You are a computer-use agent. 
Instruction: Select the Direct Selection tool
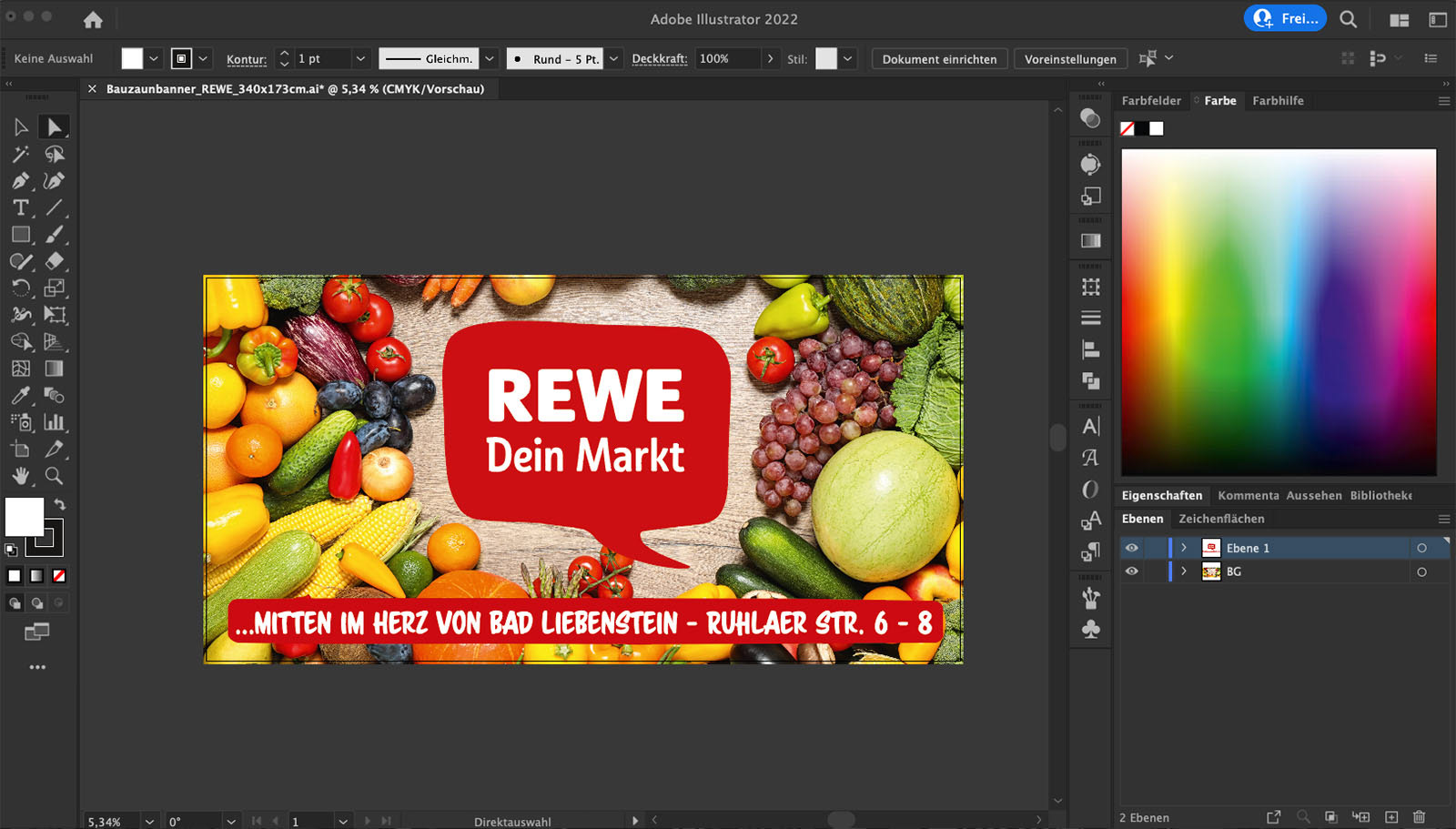[x=55, y=126]
